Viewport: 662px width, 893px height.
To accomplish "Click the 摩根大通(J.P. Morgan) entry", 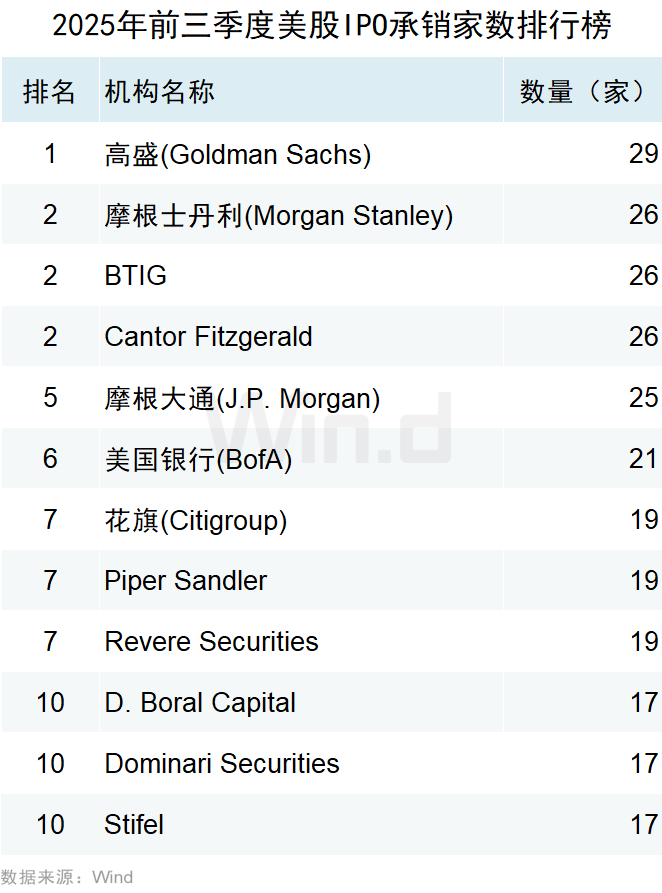I will (242, 398).
